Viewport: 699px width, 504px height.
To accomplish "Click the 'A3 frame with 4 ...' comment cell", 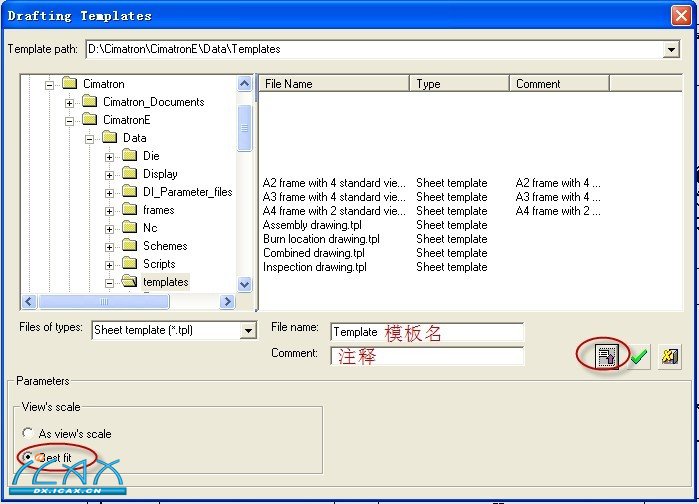I will click(x=558, y=197).
